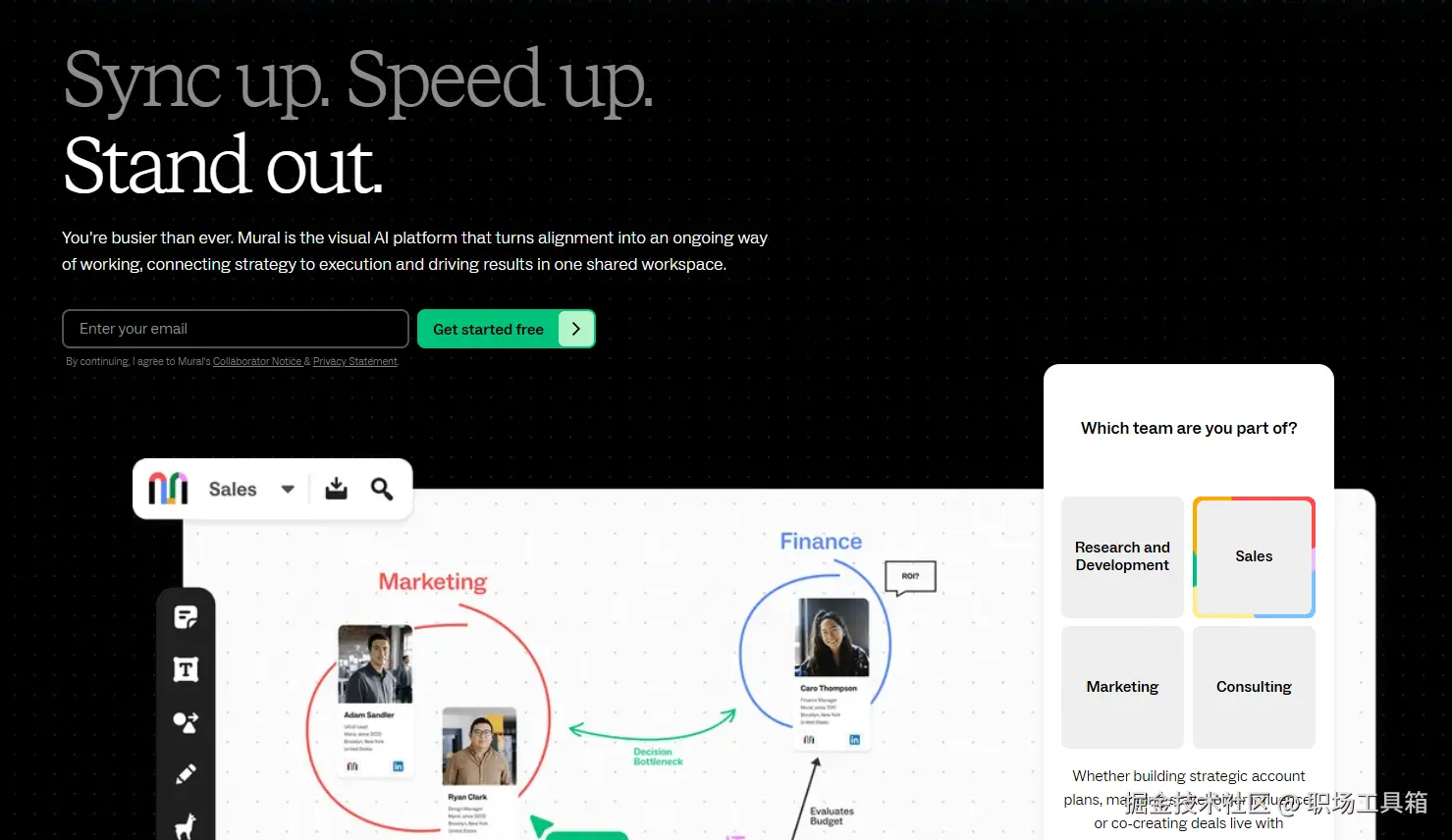Click the download icon in Sales toolbar
This screenshot has height=840, width=1452.
(336, 489)
